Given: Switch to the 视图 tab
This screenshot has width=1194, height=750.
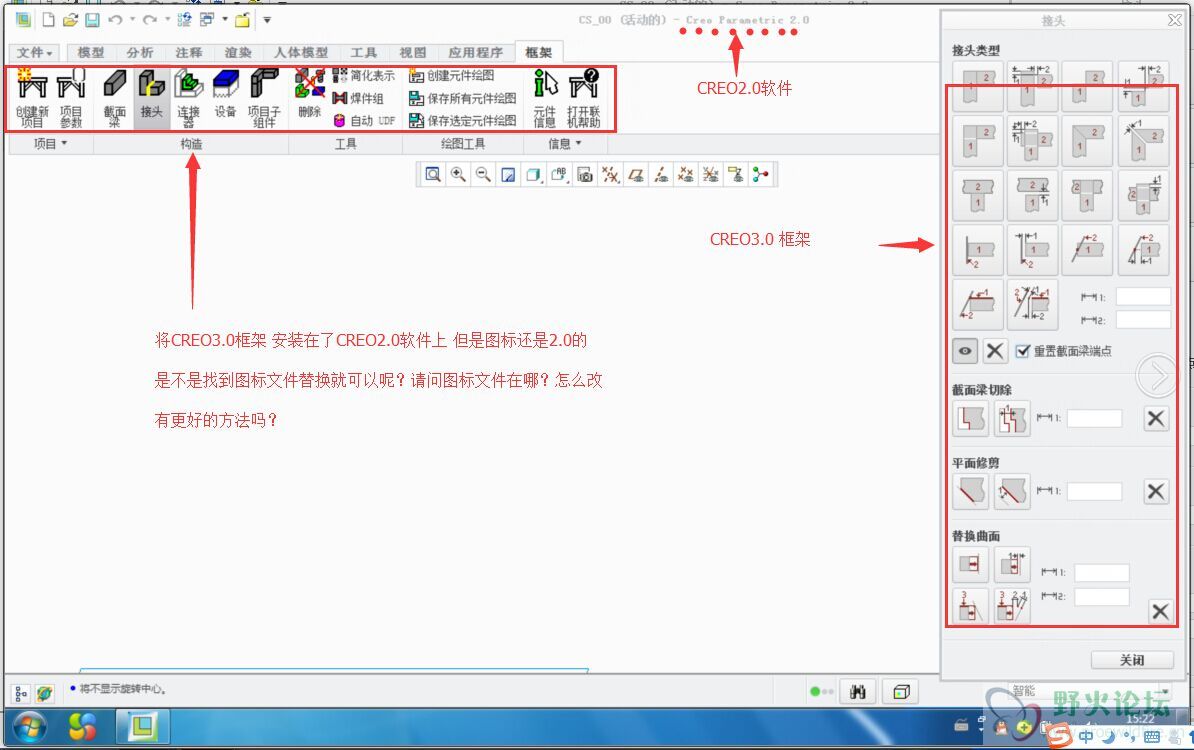Looking at the screenshot, I should click(412, 53).
